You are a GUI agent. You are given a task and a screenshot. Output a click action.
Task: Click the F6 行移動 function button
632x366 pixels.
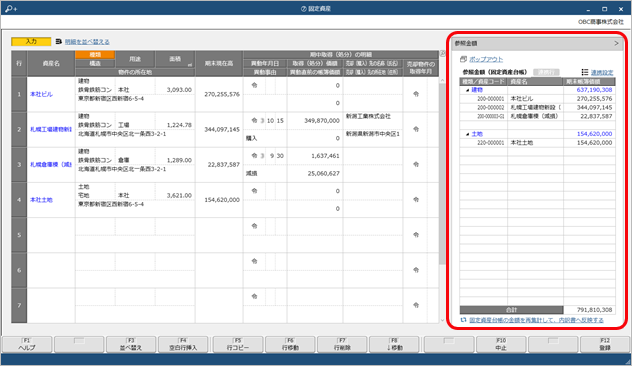point(290,344)
